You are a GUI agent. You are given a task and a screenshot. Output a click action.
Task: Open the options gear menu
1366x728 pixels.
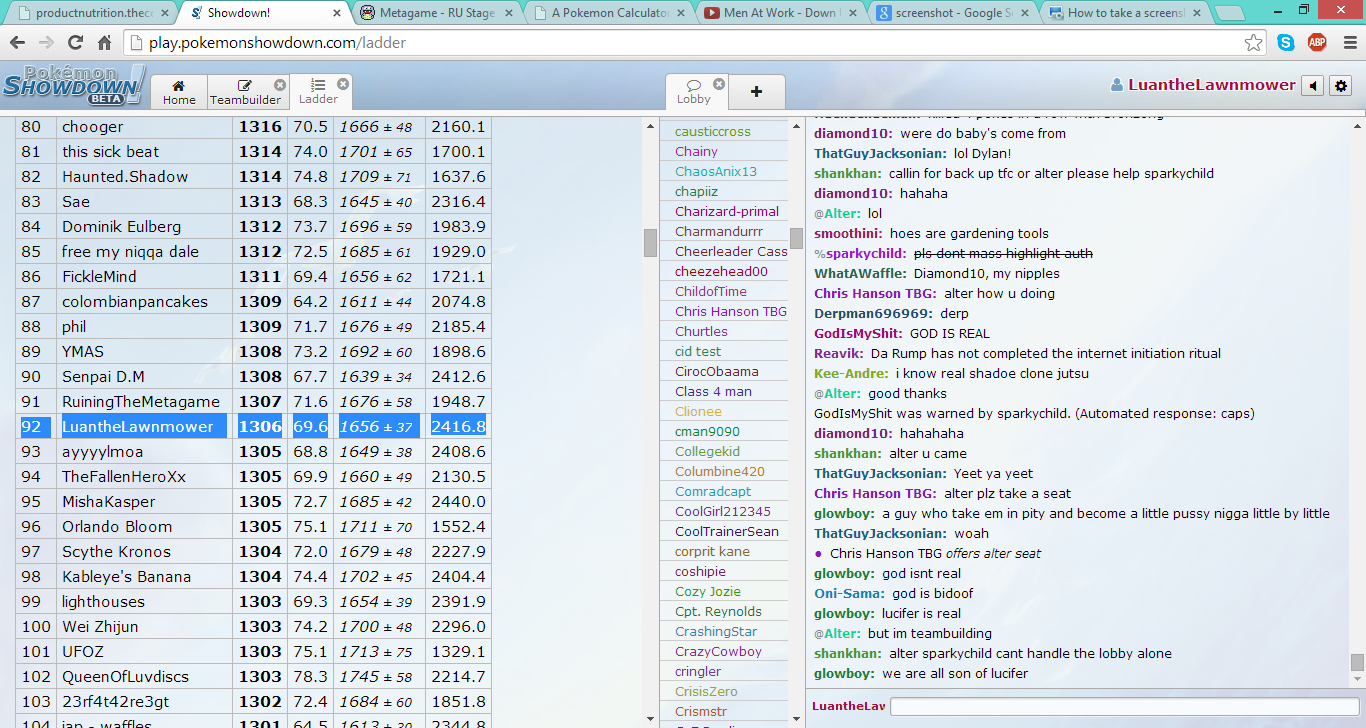tap(1341, 86)
